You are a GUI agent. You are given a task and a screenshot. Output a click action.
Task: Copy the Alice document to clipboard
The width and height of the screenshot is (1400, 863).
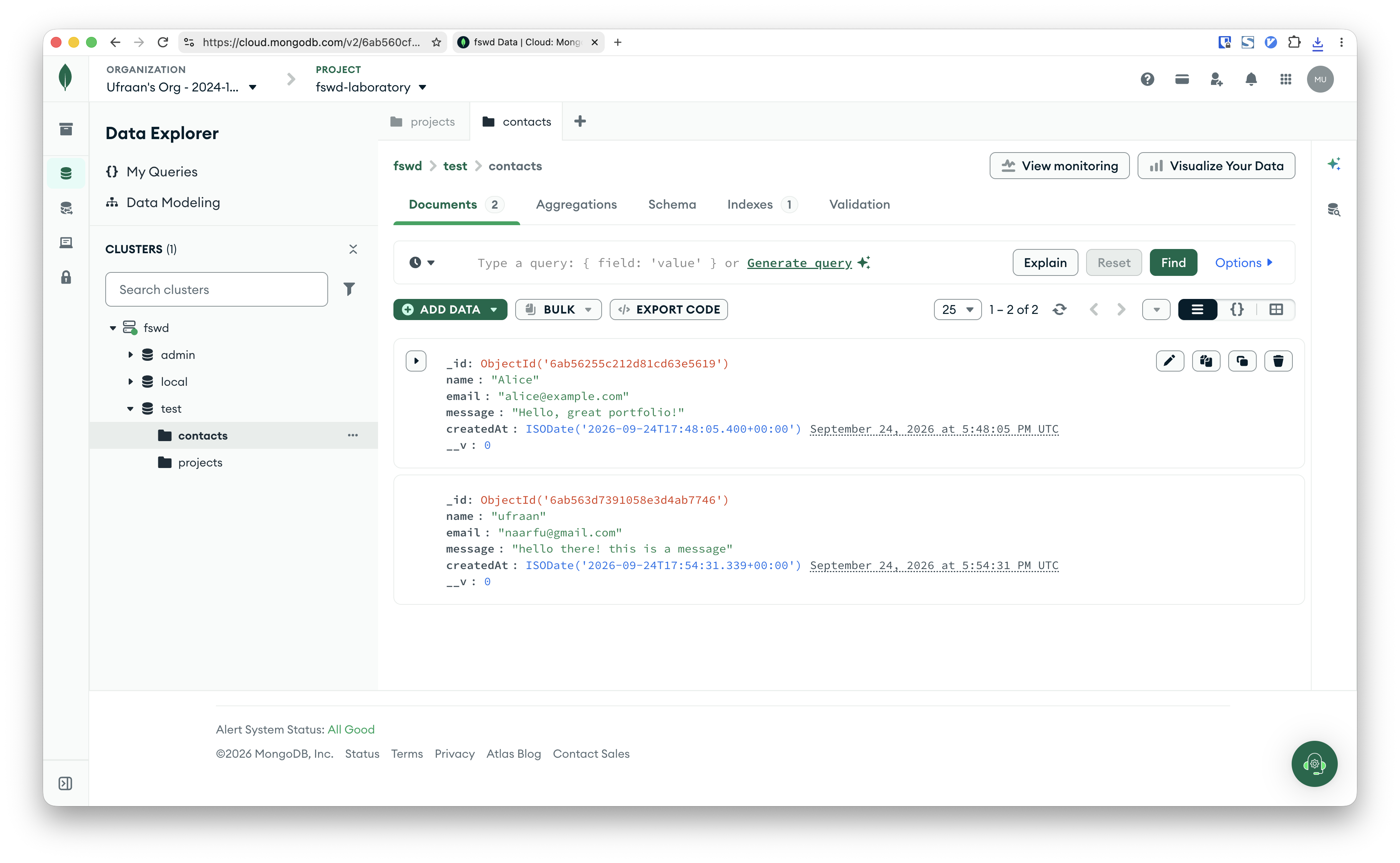pyautogui.click(x=1206, y=361)
